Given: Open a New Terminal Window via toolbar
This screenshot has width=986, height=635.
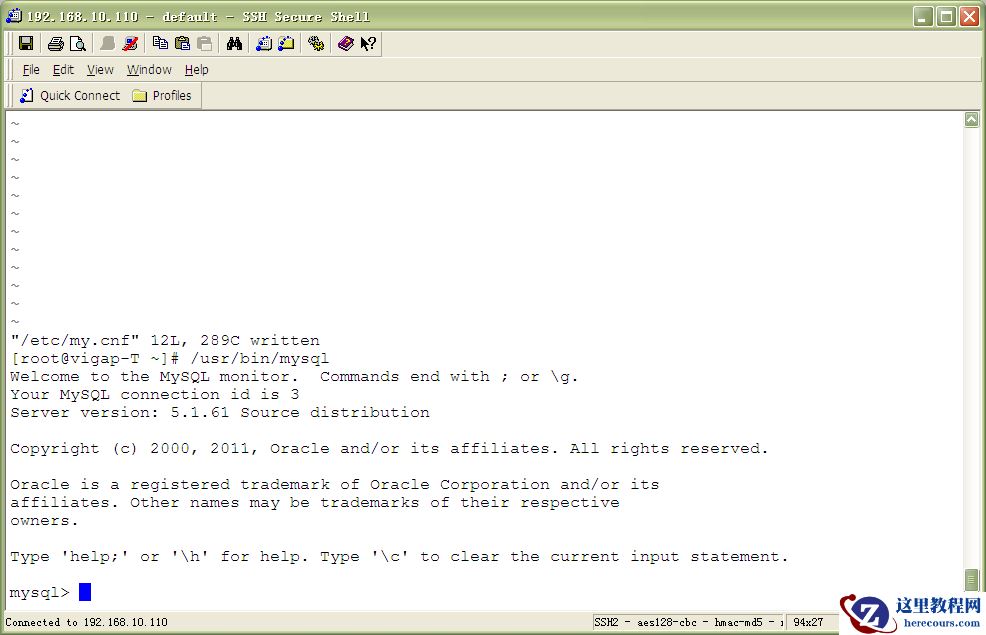Looking at the screenshot, I should tap(264, 43).
